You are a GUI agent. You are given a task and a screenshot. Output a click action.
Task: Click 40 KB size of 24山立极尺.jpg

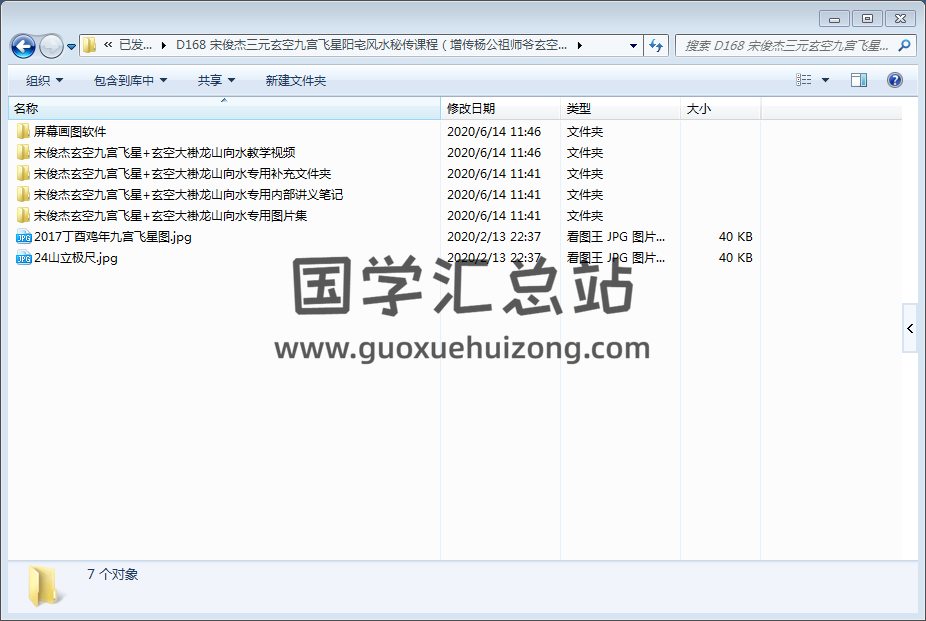(735, 258)
